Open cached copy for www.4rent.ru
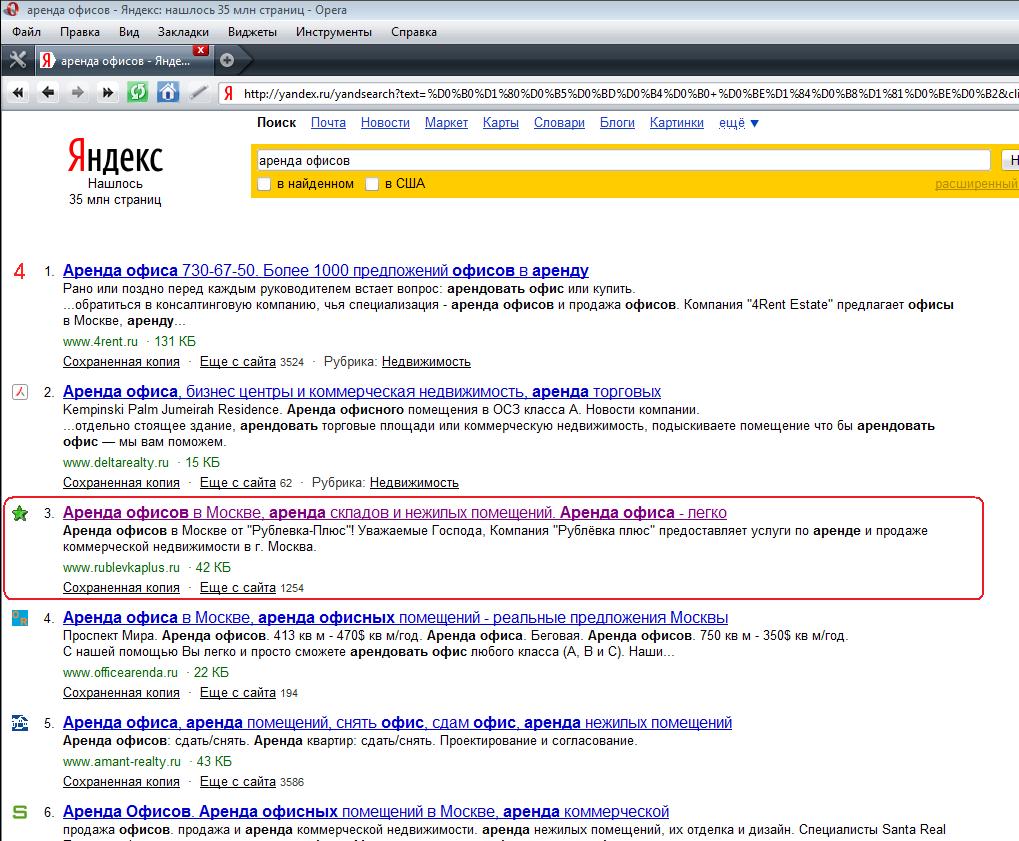This screenshot has width=1019, height=841. coord(121,361)
